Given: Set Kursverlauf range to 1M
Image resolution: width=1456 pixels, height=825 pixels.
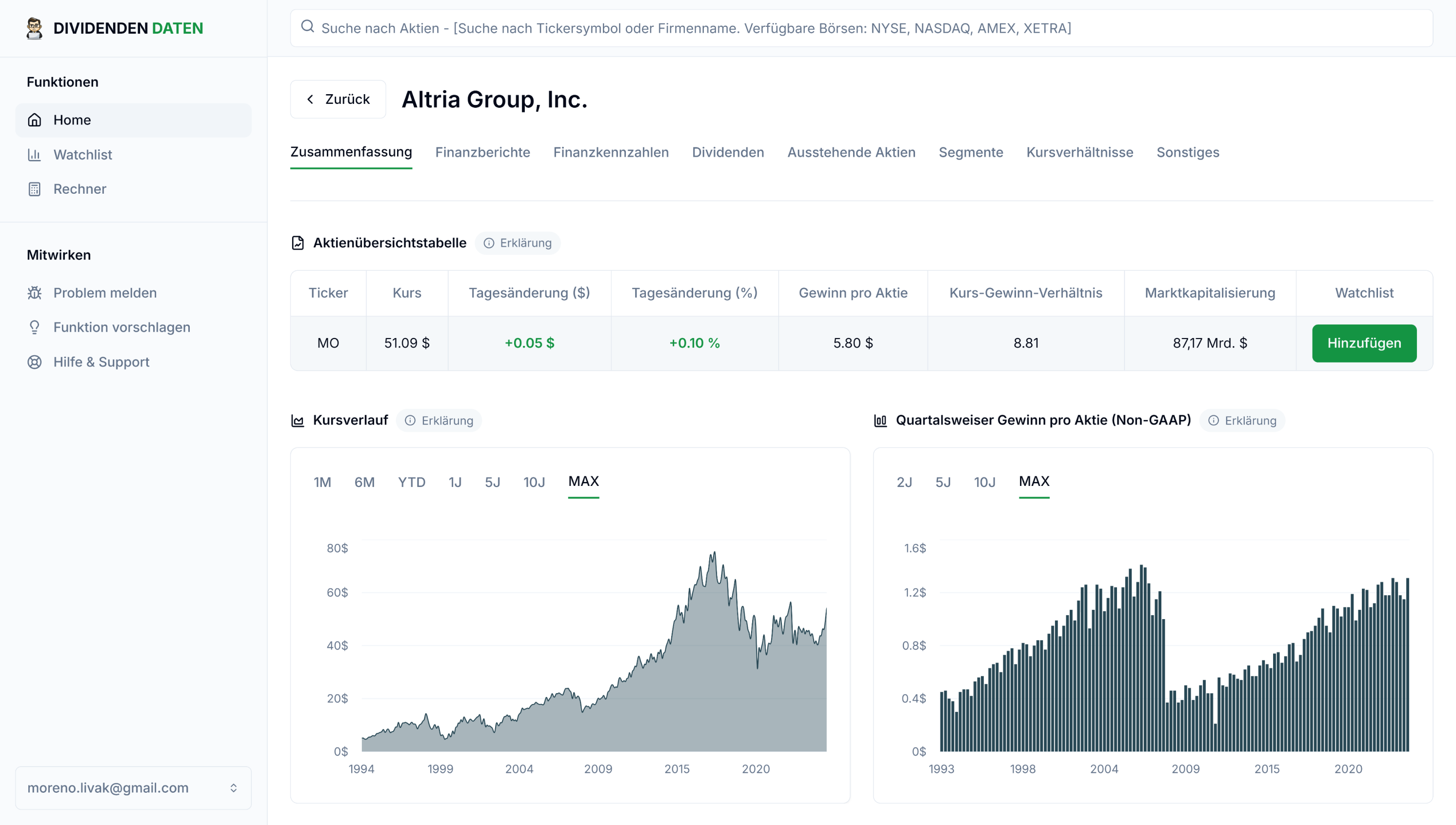Looking at the screenshot, I should [322, 482].
